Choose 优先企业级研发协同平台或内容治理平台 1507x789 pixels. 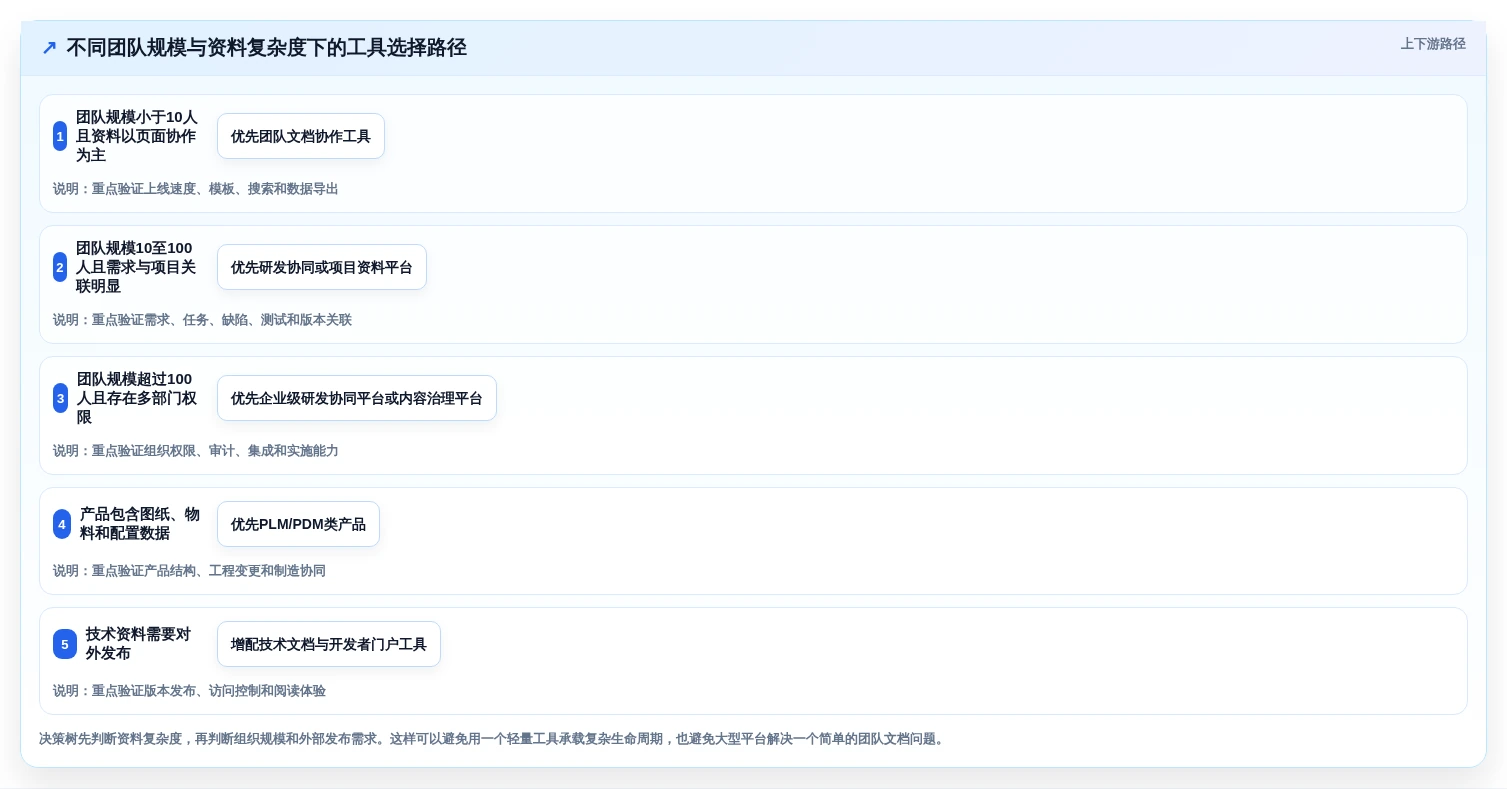[x=357, y=398]
